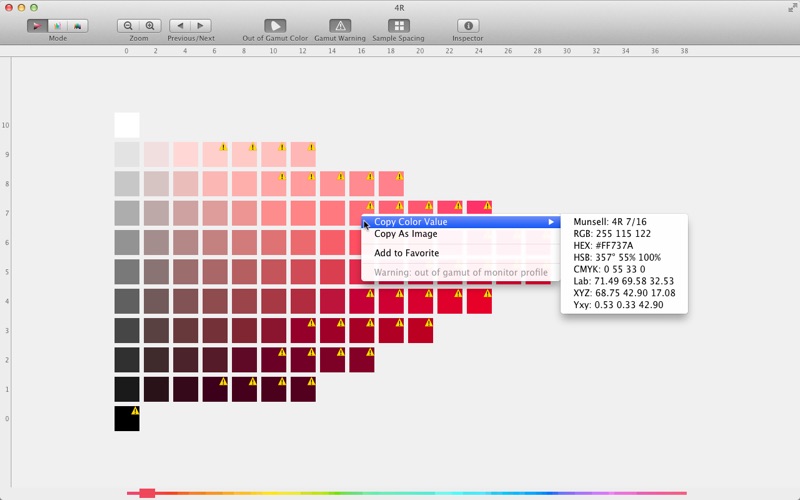This screenshot has width=800, height=500.
Task: Click warning icon on value 2, chroma 10 swatch
Action: tap(282, 352)
